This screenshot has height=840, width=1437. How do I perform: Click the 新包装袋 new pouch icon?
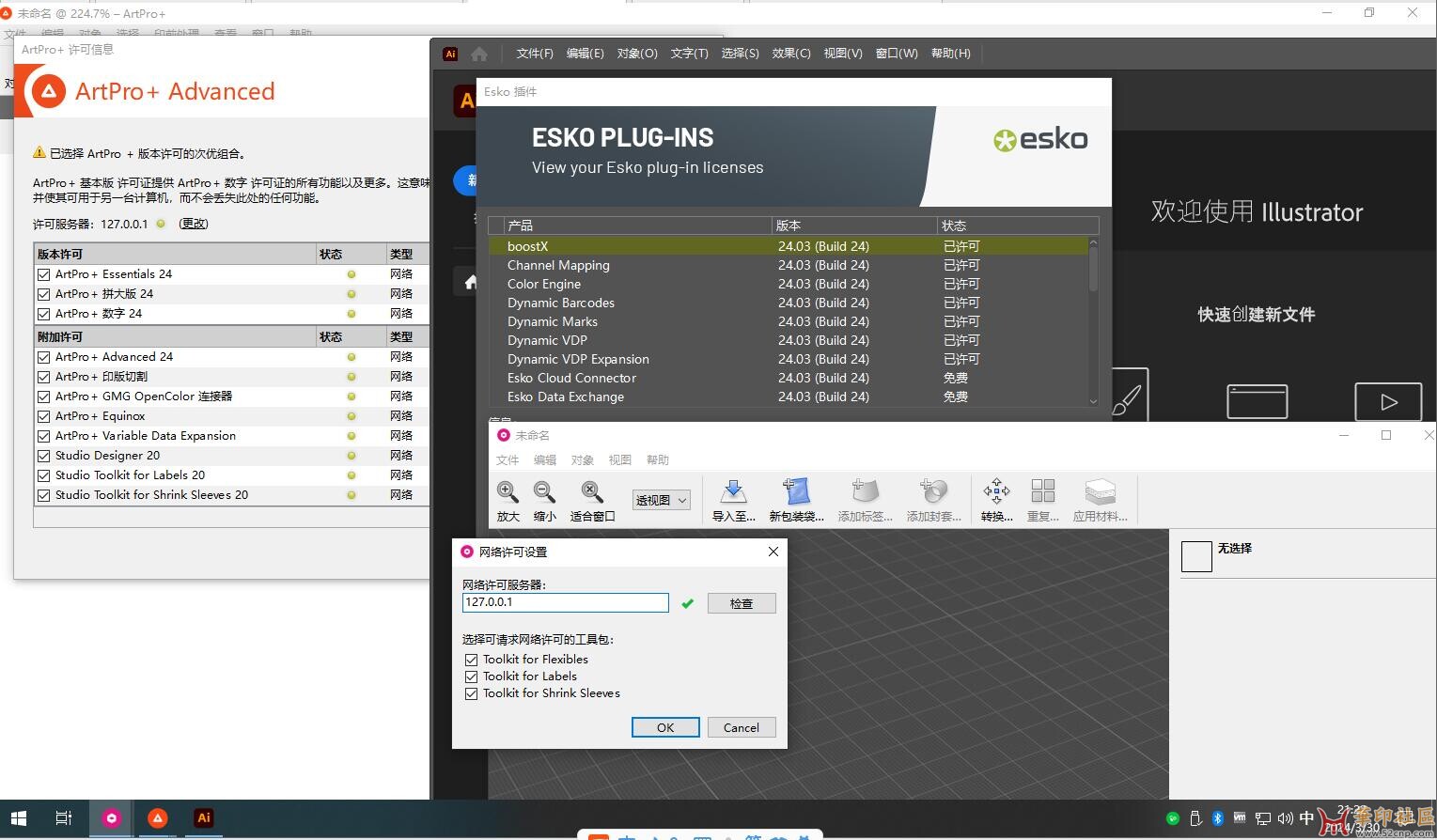pyautogui.click(x=795, y=491)
